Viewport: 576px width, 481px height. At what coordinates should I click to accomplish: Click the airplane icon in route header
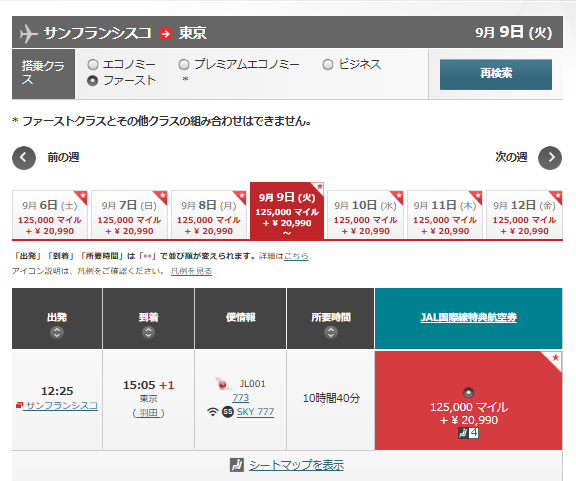click(x=28, y=33)
